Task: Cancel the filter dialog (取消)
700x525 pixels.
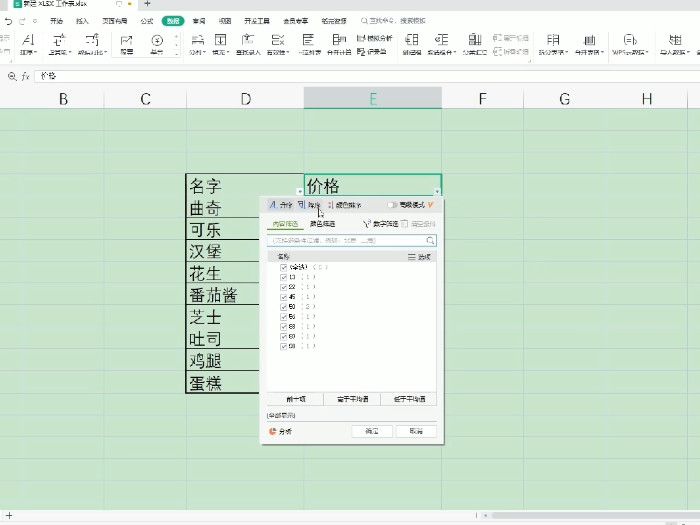Action: click(416, 431)
